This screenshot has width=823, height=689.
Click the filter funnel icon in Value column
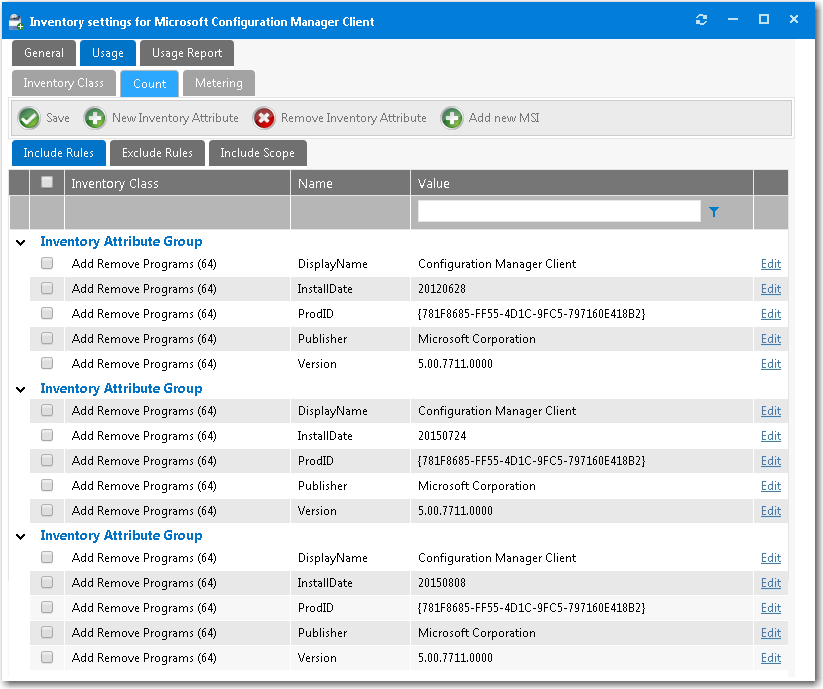[x=714, y=212]
